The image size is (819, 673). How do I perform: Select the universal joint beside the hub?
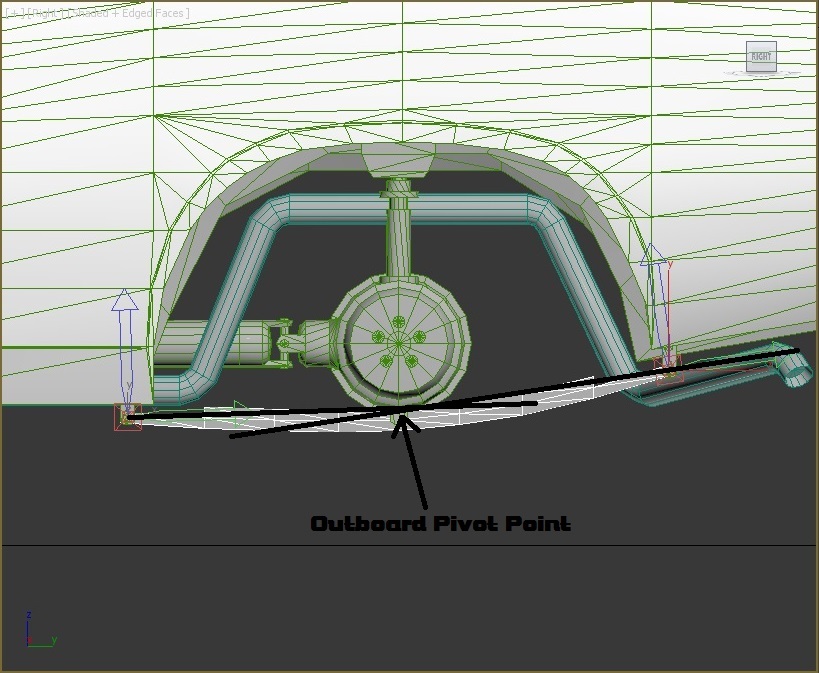click(x=284, y=343)
